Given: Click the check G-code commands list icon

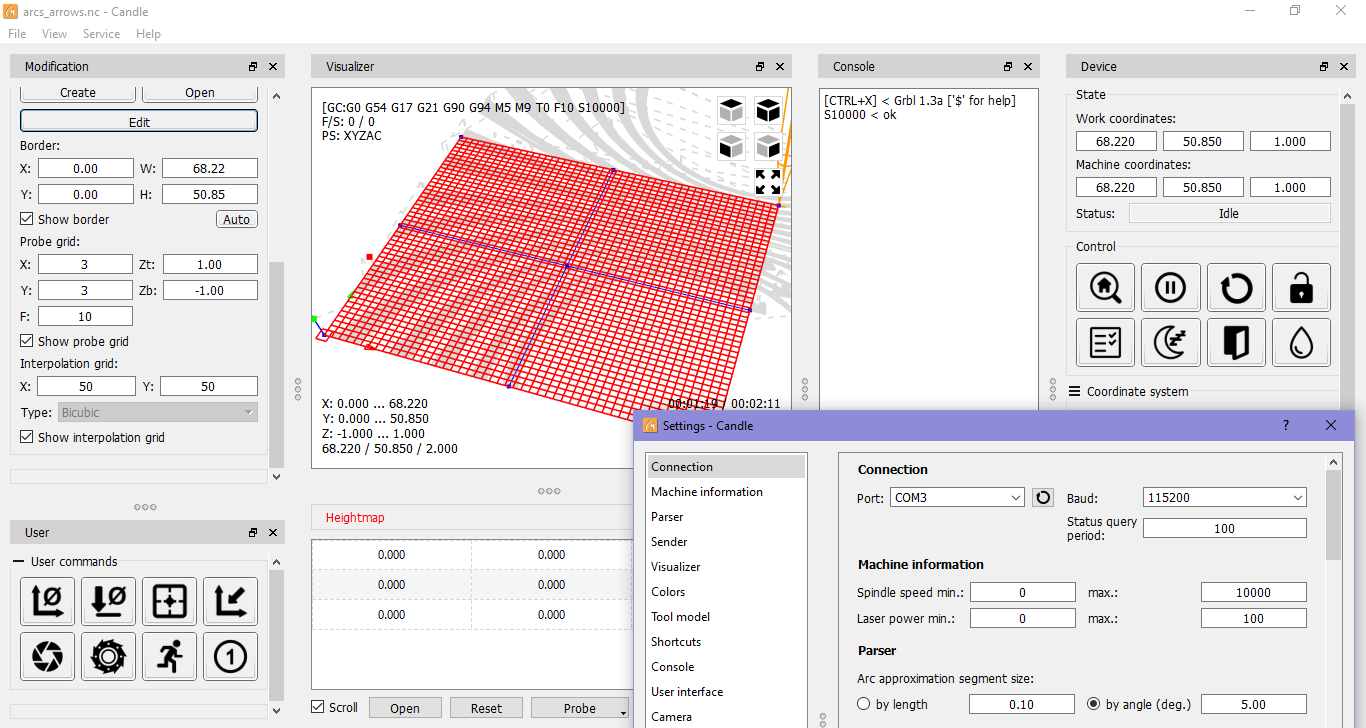Looking at the screenshot, I should (1105, 342).
